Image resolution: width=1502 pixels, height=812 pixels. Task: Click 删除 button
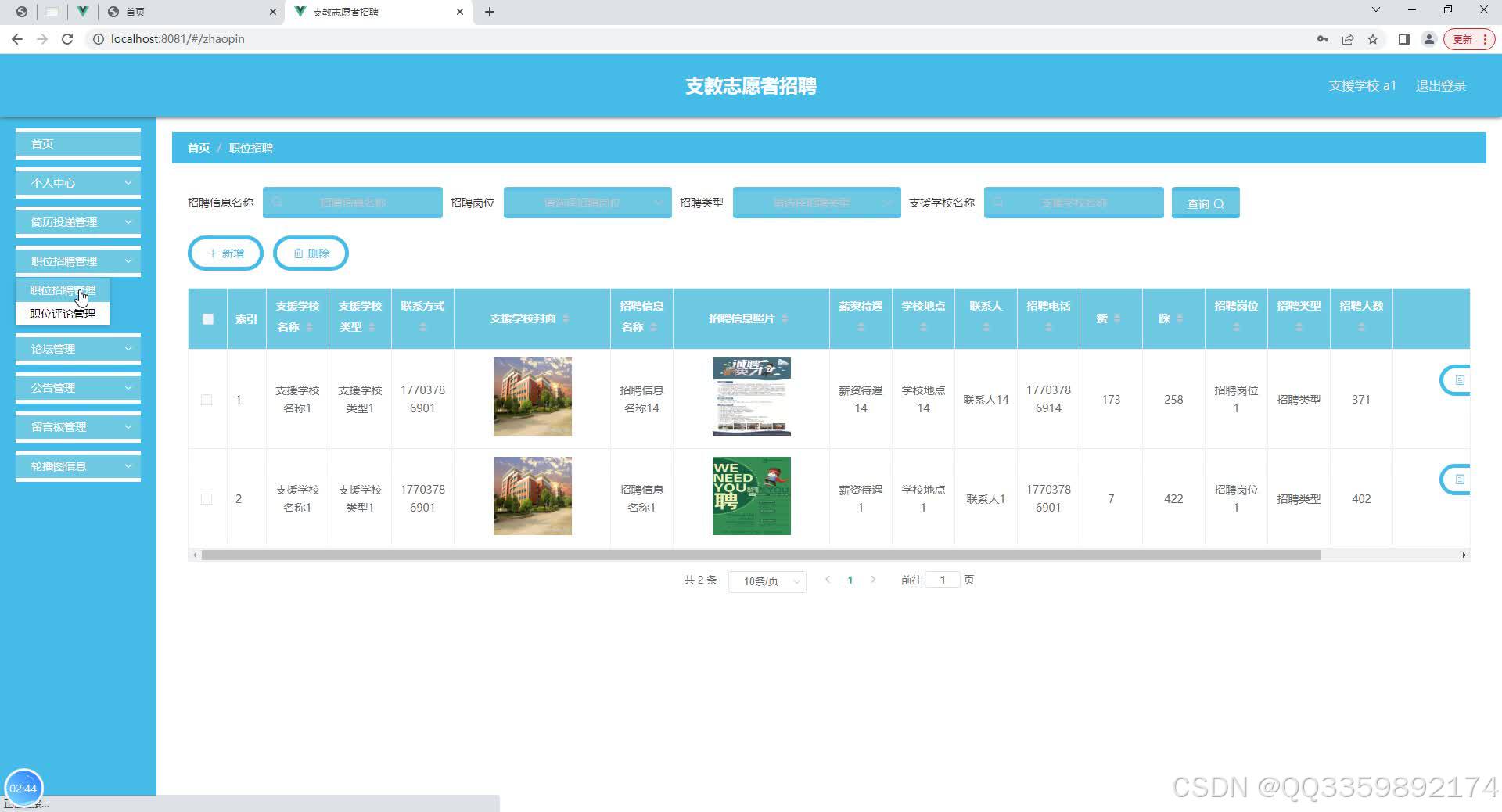[x=311, y=253]
